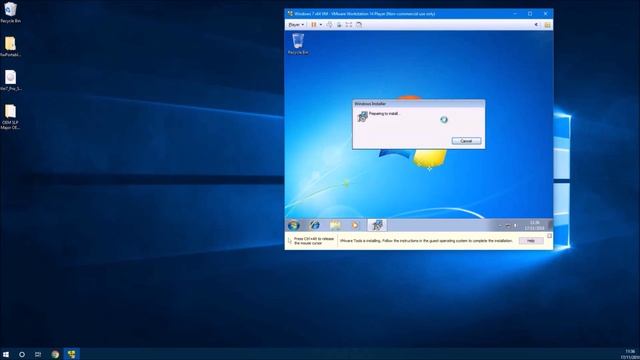Screen dimensions: 640x360
Task: Expand the power options arrow beside pause
Action: coord(321,25)
